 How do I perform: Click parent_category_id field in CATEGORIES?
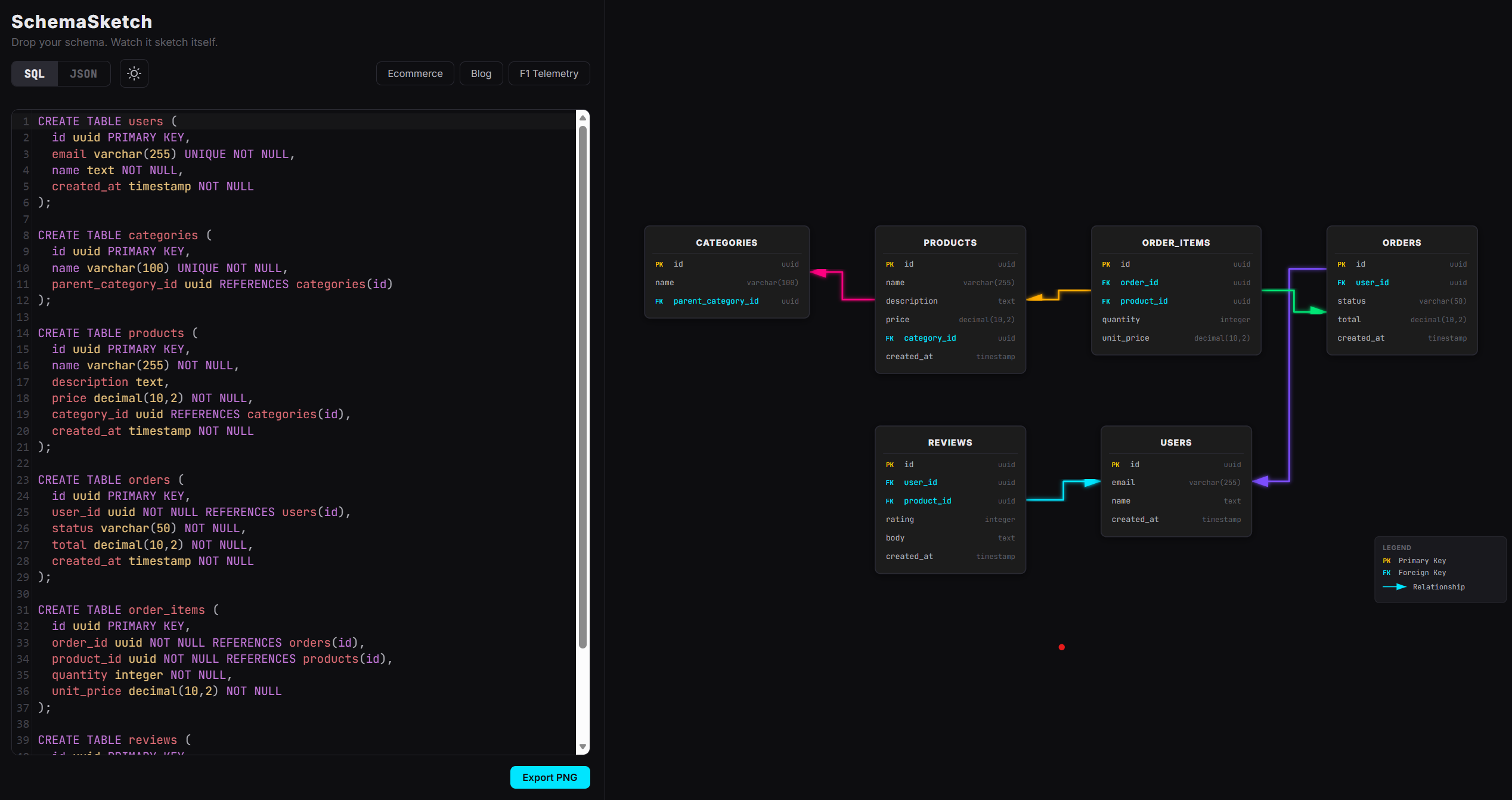pos(727,301)
